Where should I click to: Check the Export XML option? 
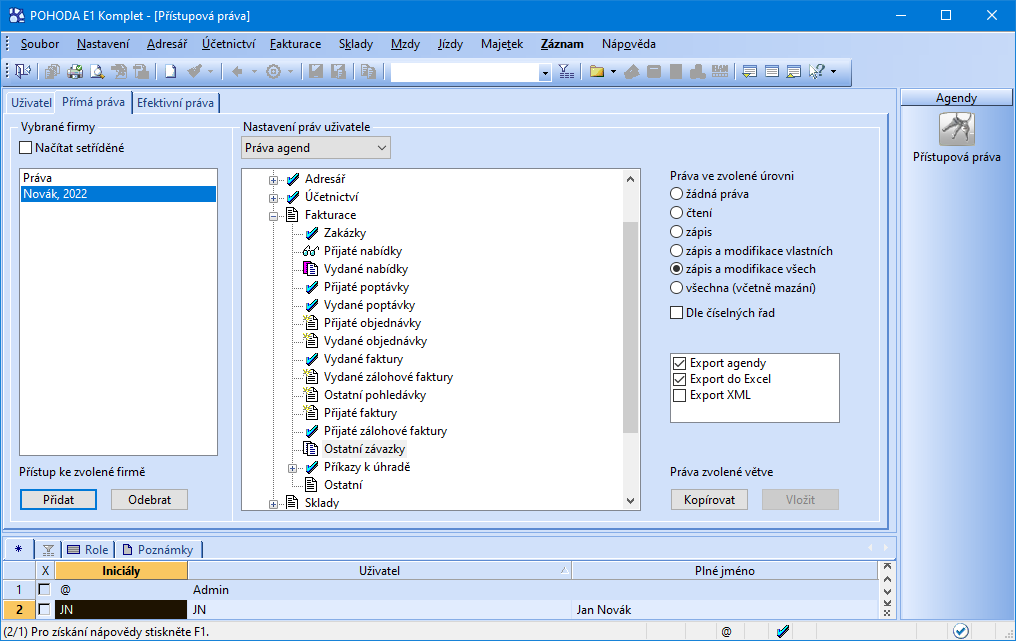pyautogui.click(x=680, y=395)
